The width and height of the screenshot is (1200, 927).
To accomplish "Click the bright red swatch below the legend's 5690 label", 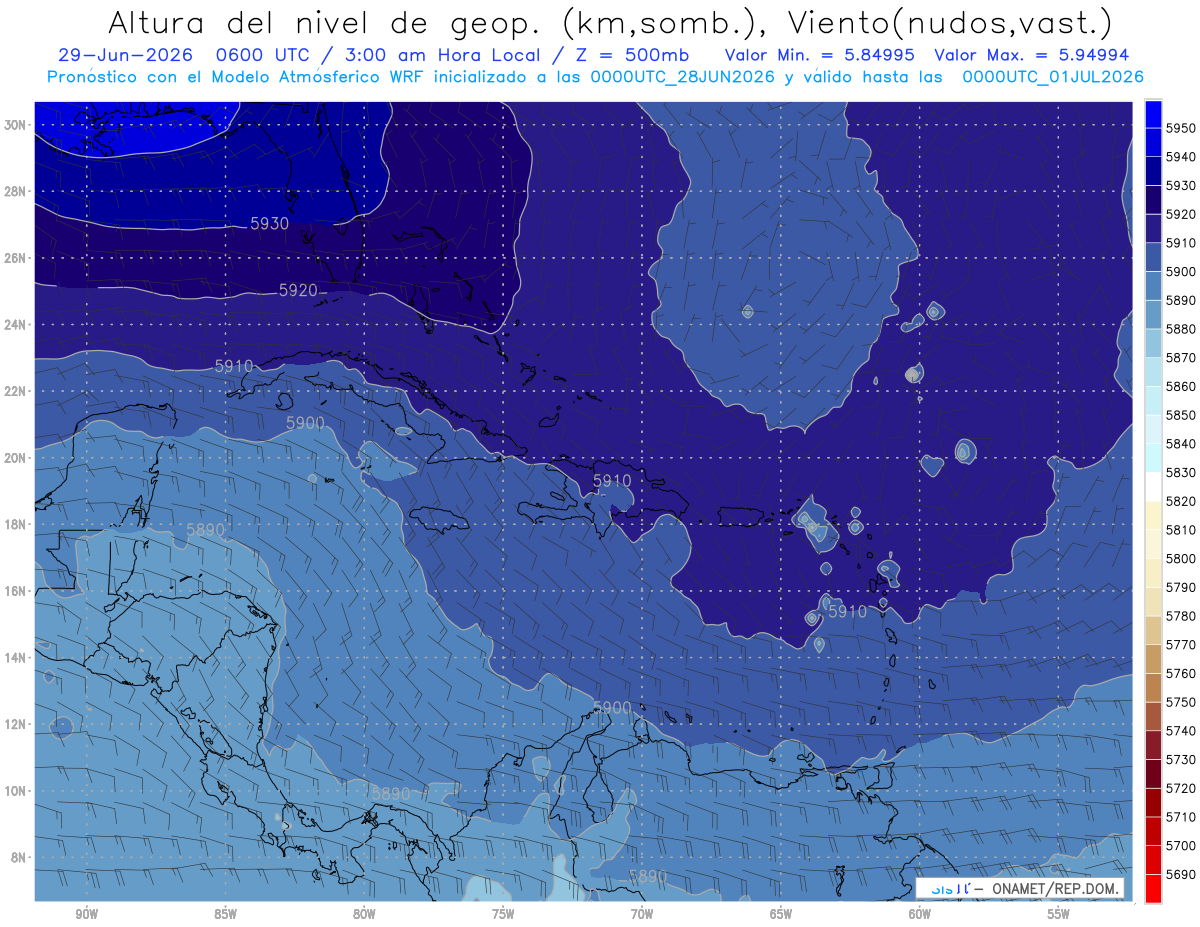I will [x=1153, y=888].
